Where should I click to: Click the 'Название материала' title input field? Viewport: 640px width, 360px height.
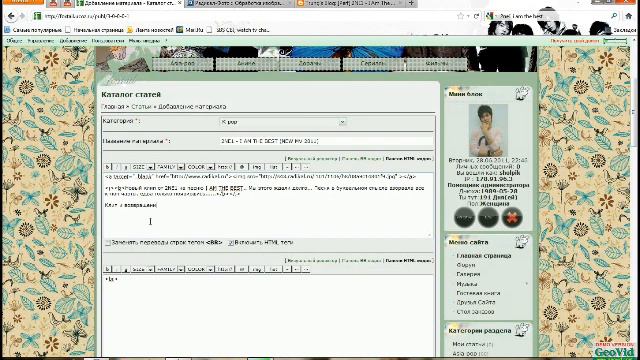coord(326,141)
